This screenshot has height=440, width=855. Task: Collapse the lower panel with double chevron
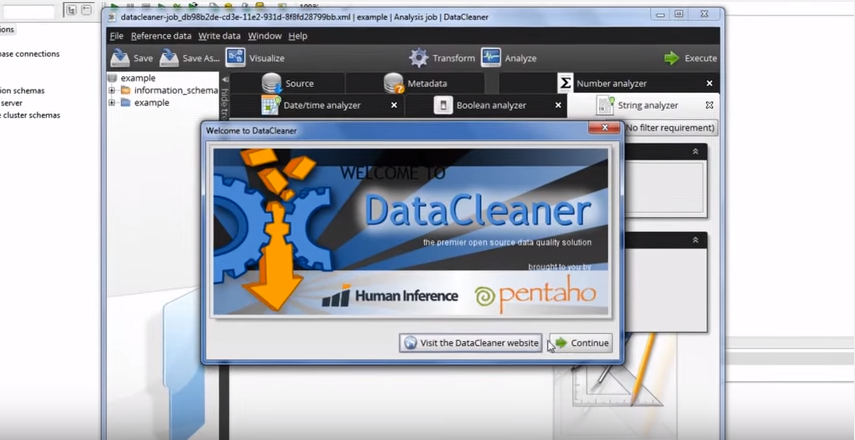click(695, 240)
